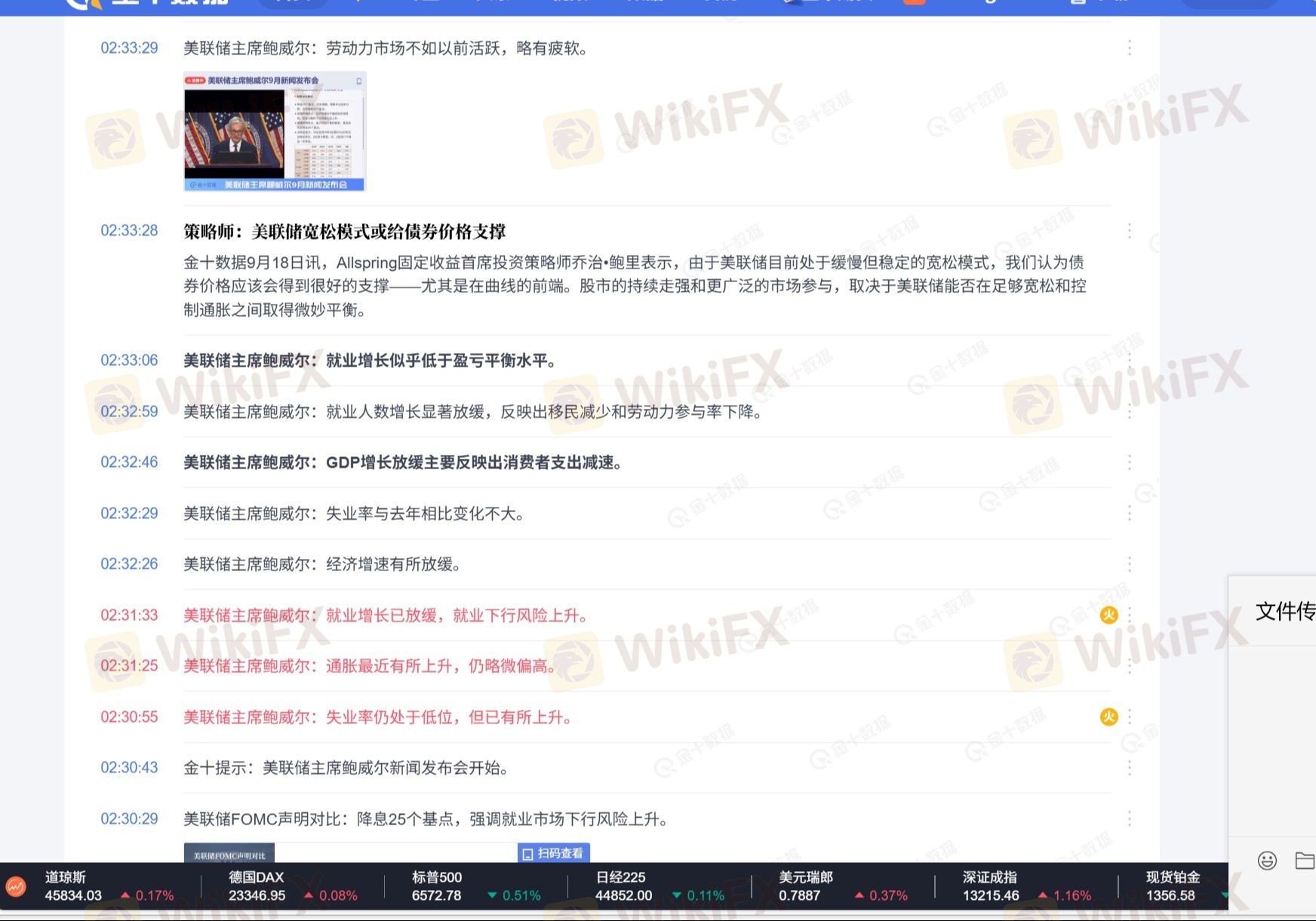Select the 美元瑞郎 quote in the ticker
1316x921 pixels.
tap(843, 887)
